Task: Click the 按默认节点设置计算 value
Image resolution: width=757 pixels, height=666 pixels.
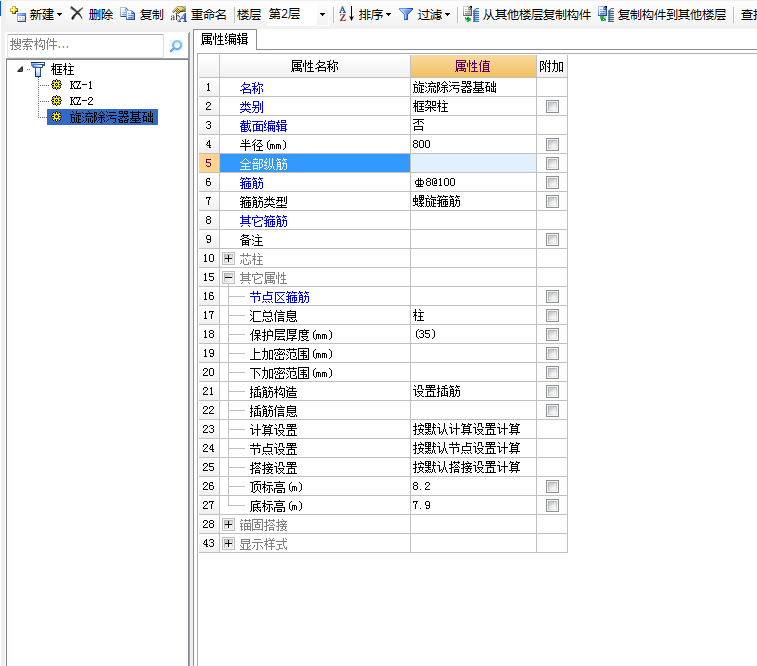Action: point(466,448)
